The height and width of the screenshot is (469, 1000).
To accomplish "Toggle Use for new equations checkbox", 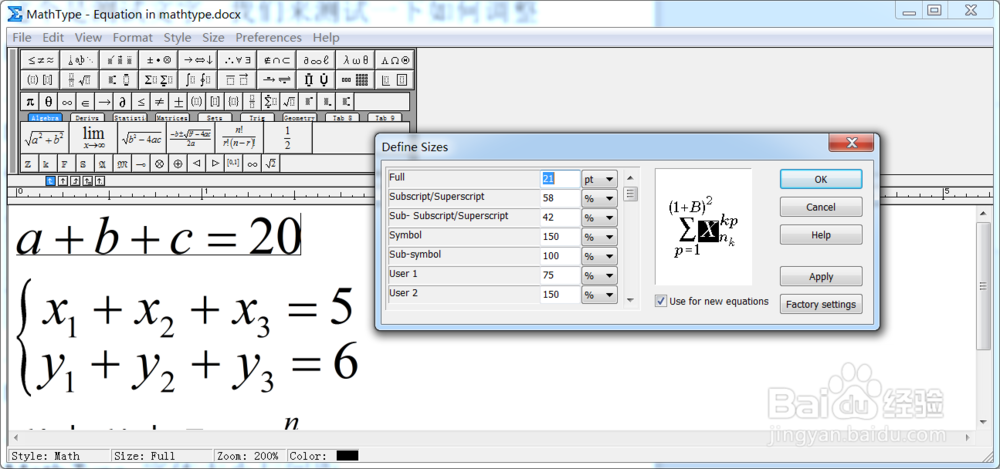I will pos(661,301).
